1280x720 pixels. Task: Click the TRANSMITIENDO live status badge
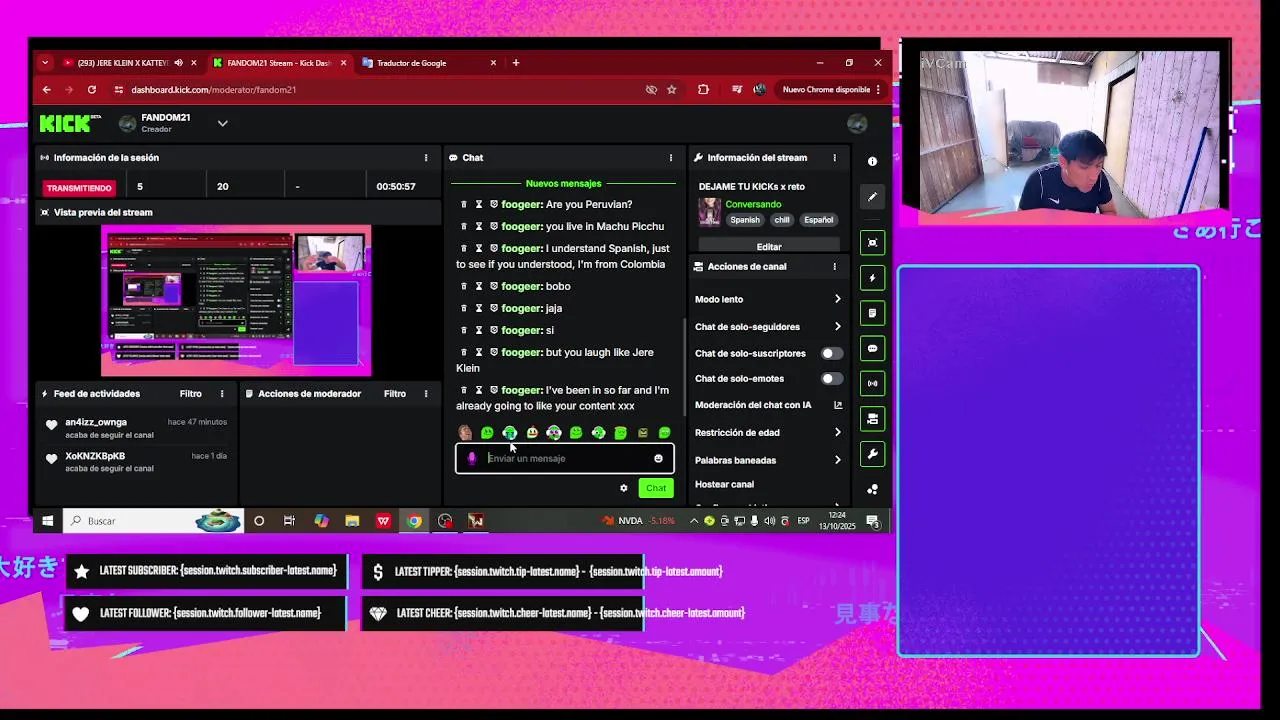(x=80, y=187)
